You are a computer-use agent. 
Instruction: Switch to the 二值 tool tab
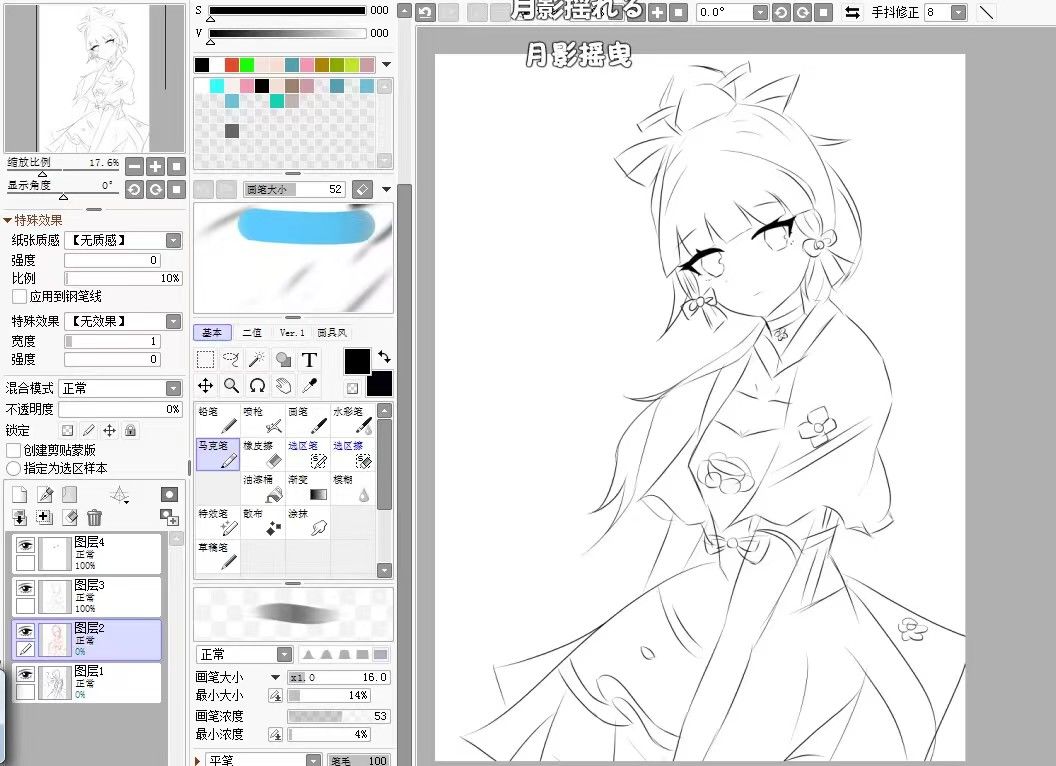click(x=252, y=333)
